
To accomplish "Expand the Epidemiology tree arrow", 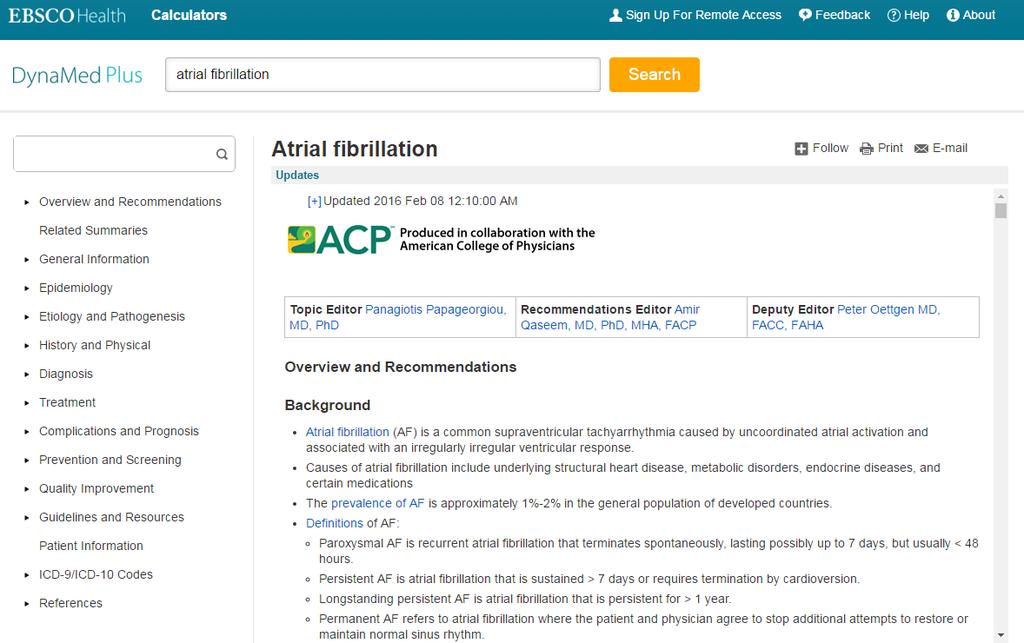I will tap(27, 288).
